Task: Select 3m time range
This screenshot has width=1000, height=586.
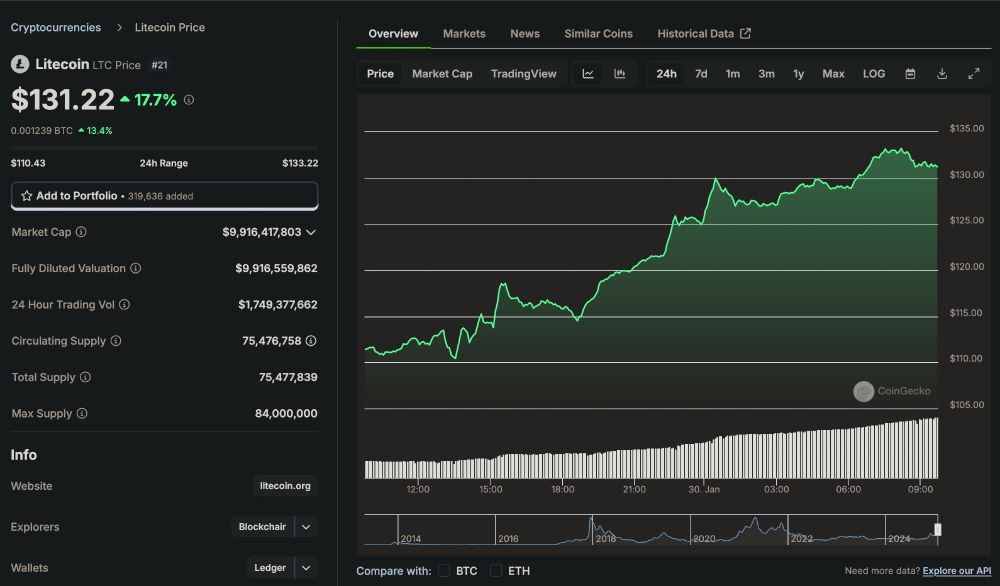Action: (766, 74)
